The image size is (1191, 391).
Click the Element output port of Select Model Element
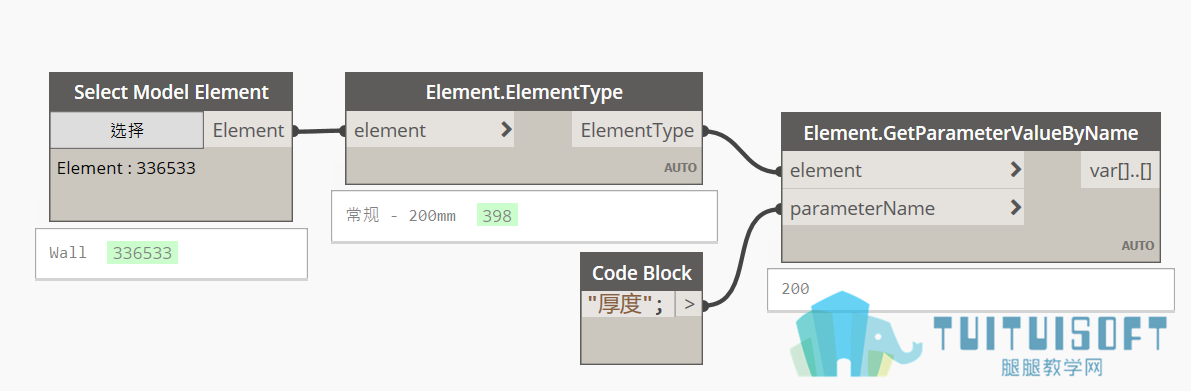click(x=248, y=130)
